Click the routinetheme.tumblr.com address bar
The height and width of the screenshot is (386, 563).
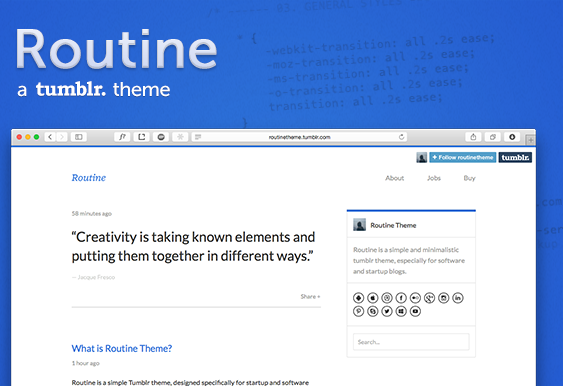point(299,137)
